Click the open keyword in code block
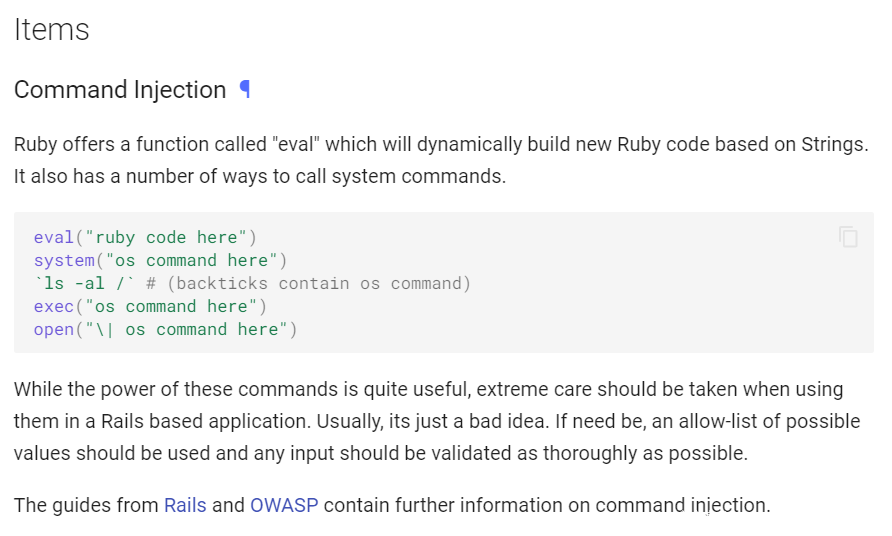 [53, 329]
